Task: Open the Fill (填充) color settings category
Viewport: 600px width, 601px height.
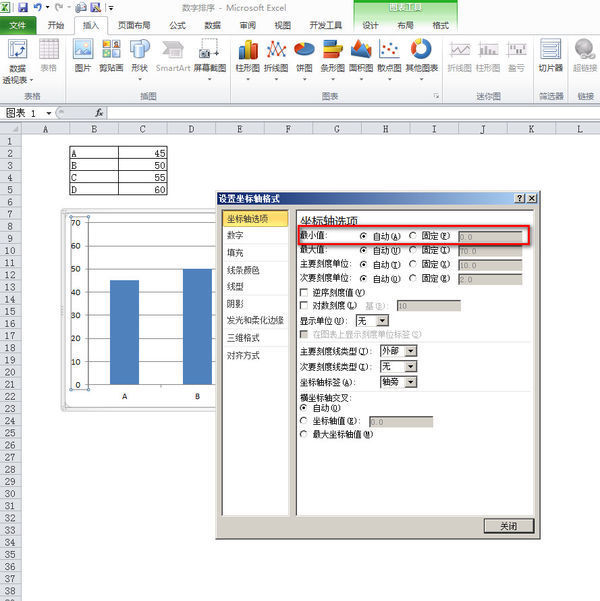Action: coord(234,253)
